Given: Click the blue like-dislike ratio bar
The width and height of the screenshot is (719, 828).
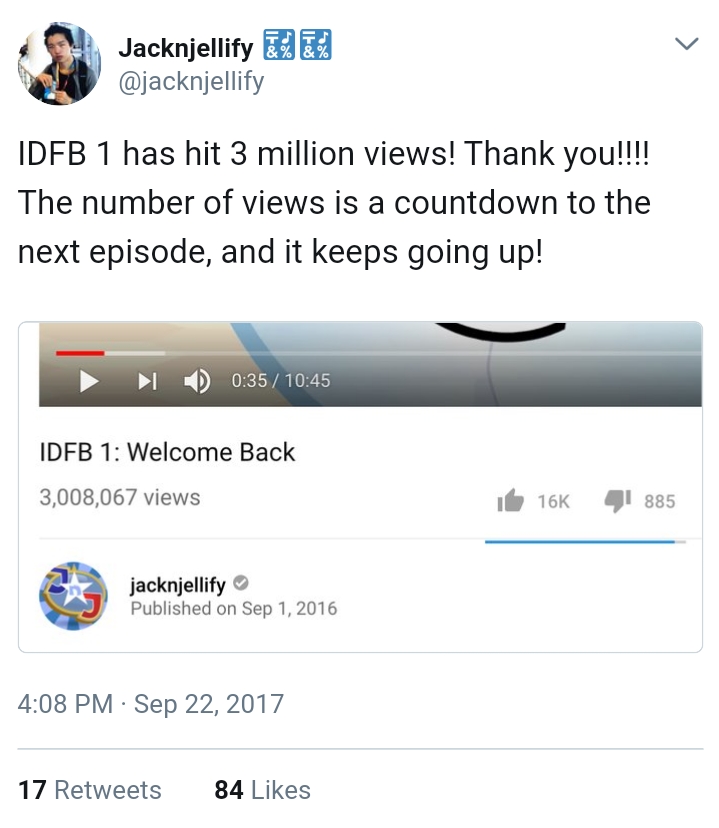Looking at the screenshot, I should (x=585, y=542).
